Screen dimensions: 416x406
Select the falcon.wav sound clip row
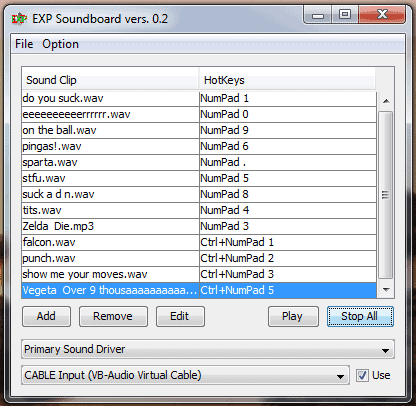199,242
